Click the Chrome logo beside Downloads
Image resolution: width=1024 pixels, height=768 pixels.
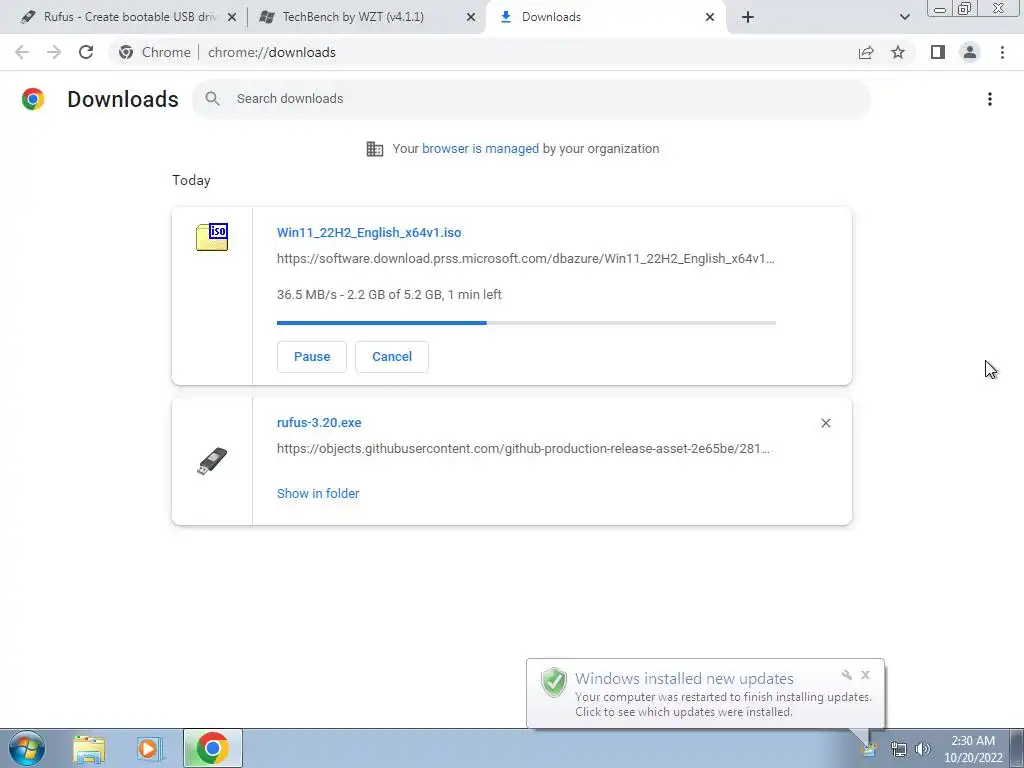pos(33,99)
